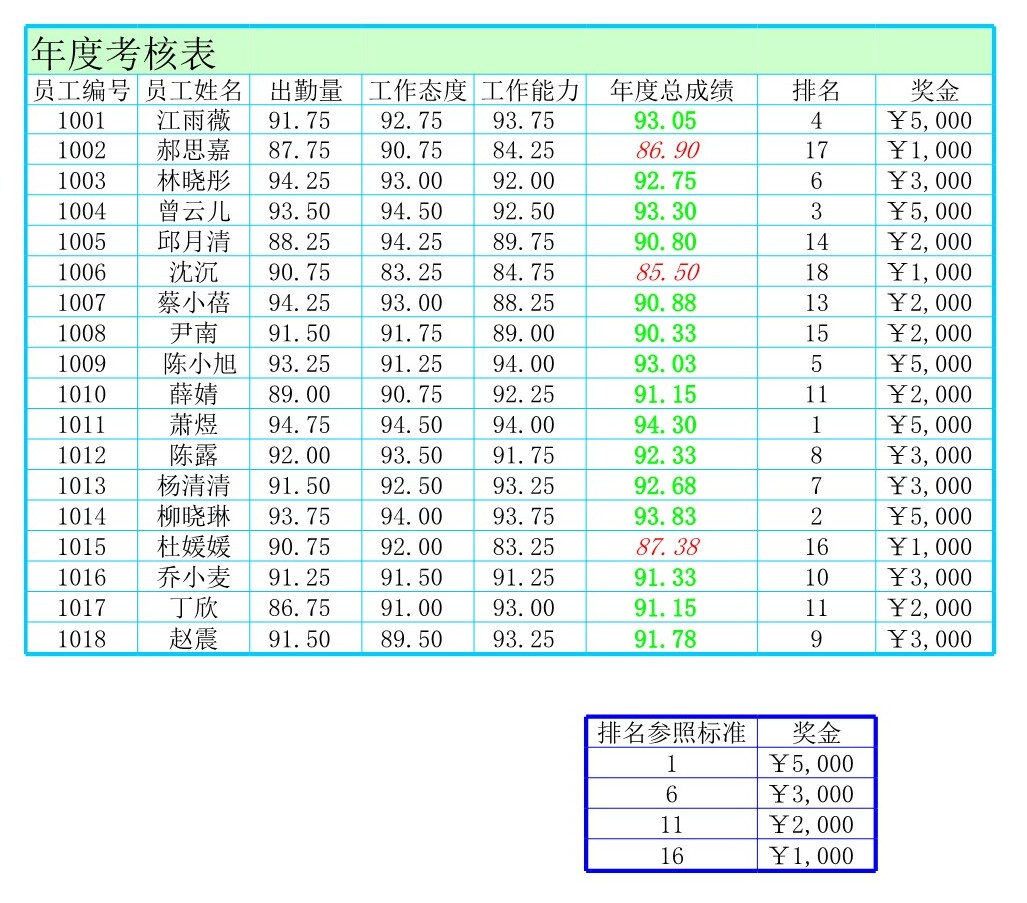Click the name cell "杜媛媛"

pyautogui.click(x=193, y=547)
